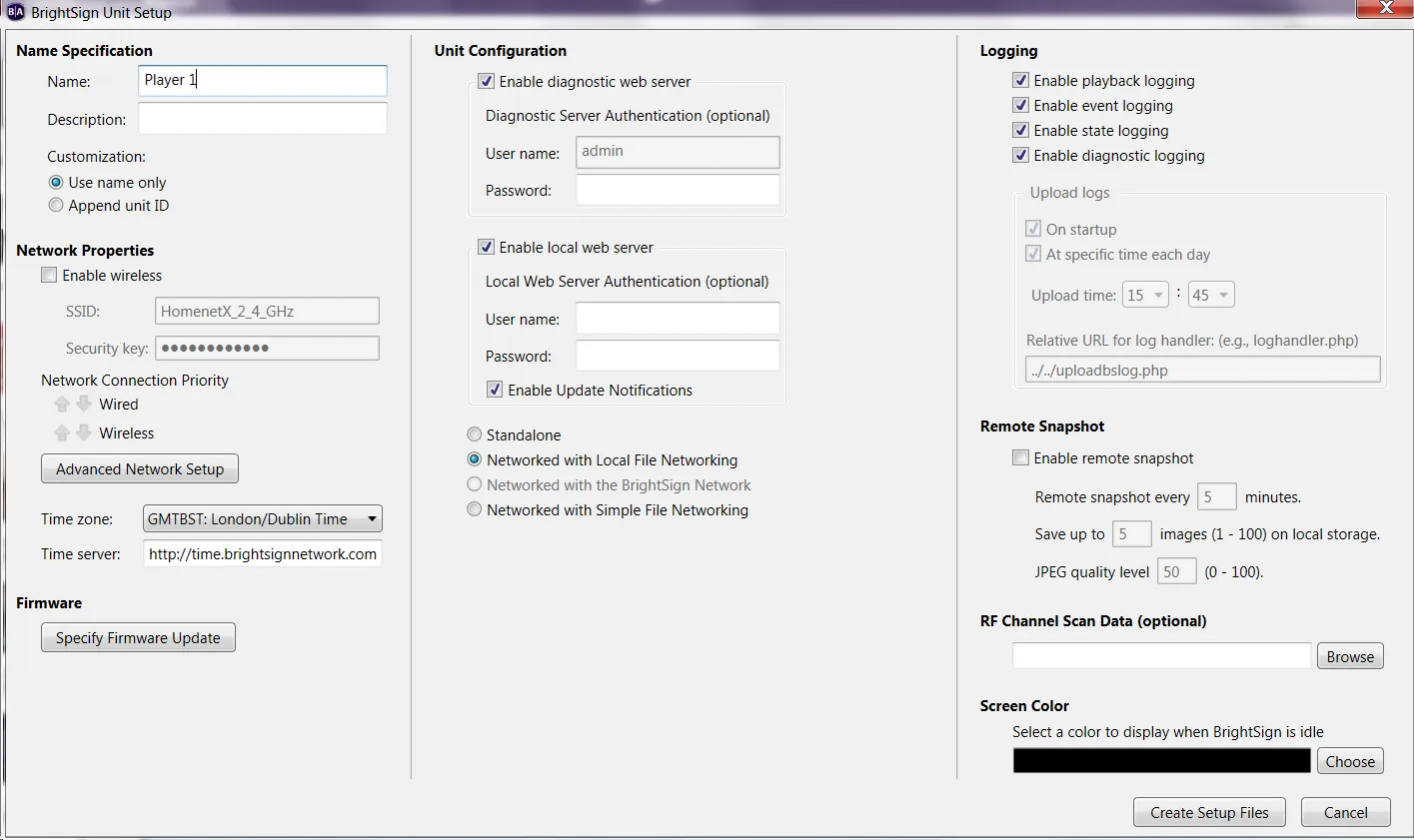
Task: Enable wireless checkbox
Action: pyautogui.click(x=49, y=276)
